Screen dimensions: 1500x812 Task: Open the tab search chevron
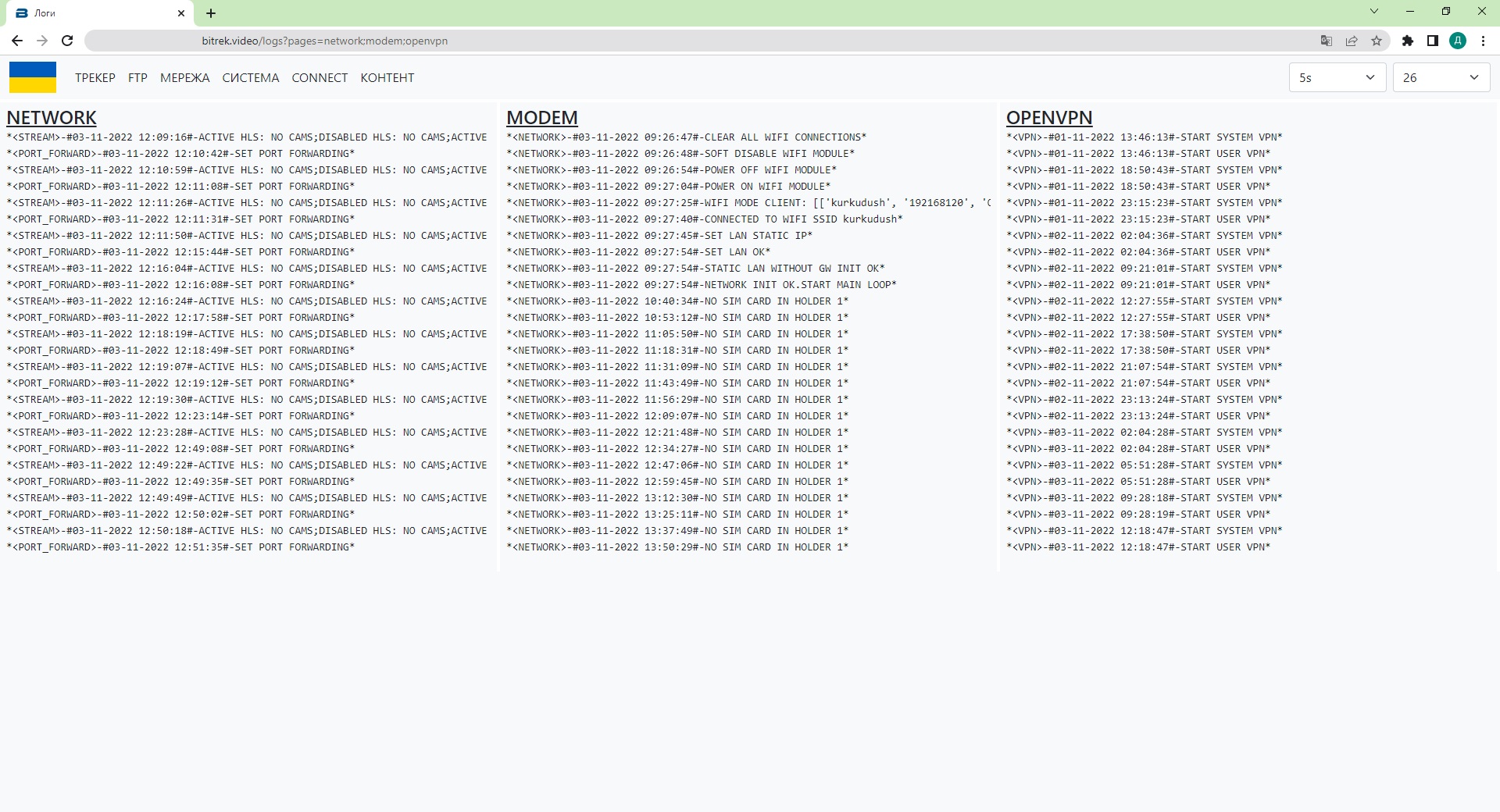(x=1374, y=12)
